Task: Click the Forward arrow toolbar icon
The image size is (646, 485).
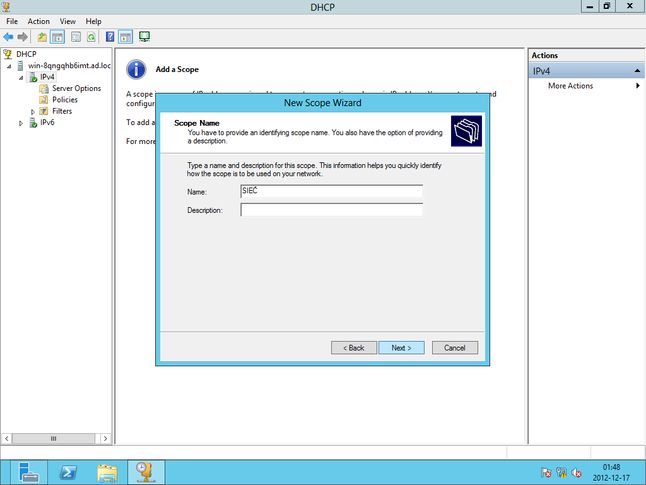Action: [23, 37]
